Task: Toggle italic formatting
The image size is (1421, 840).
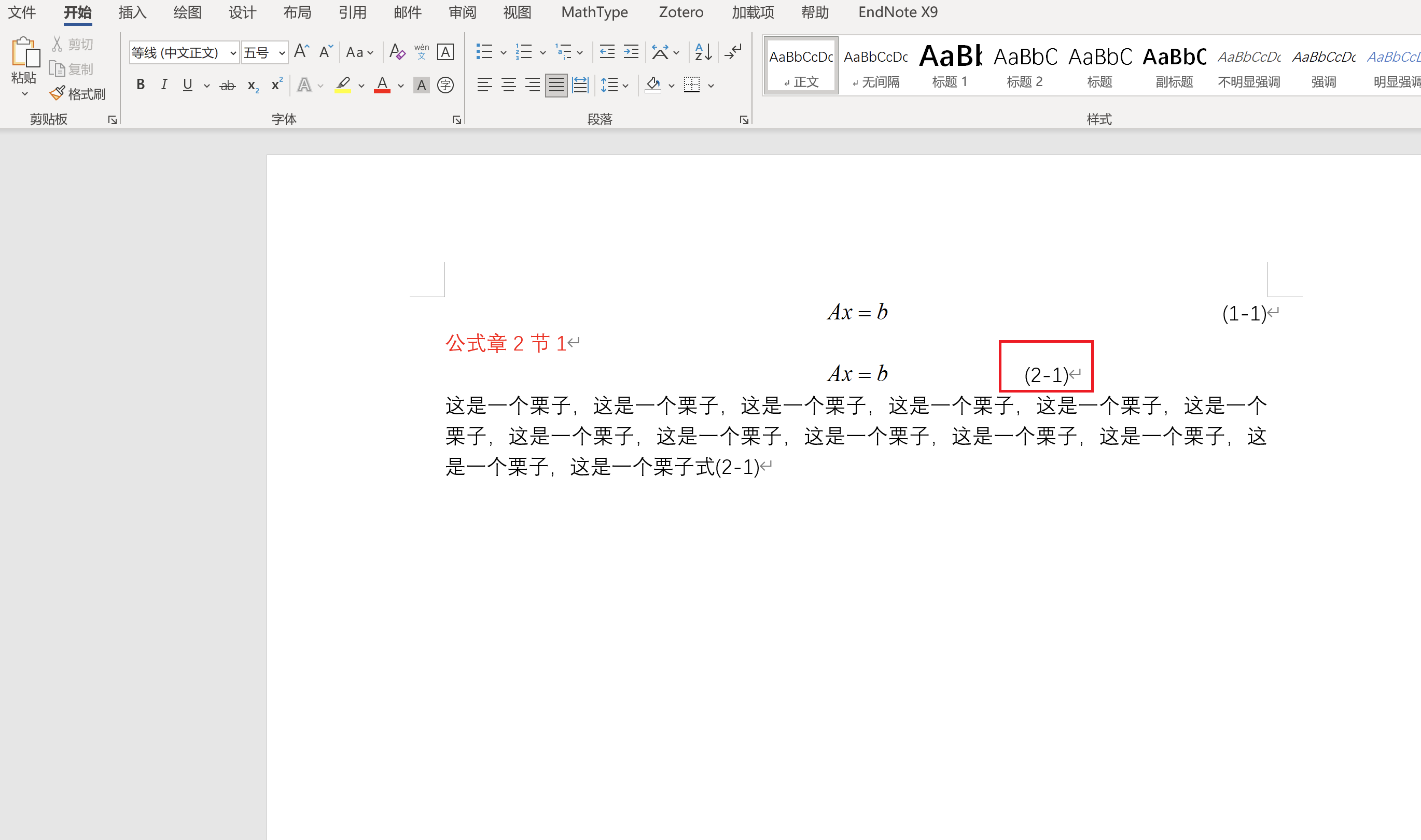Action: (x=163, y=86)
